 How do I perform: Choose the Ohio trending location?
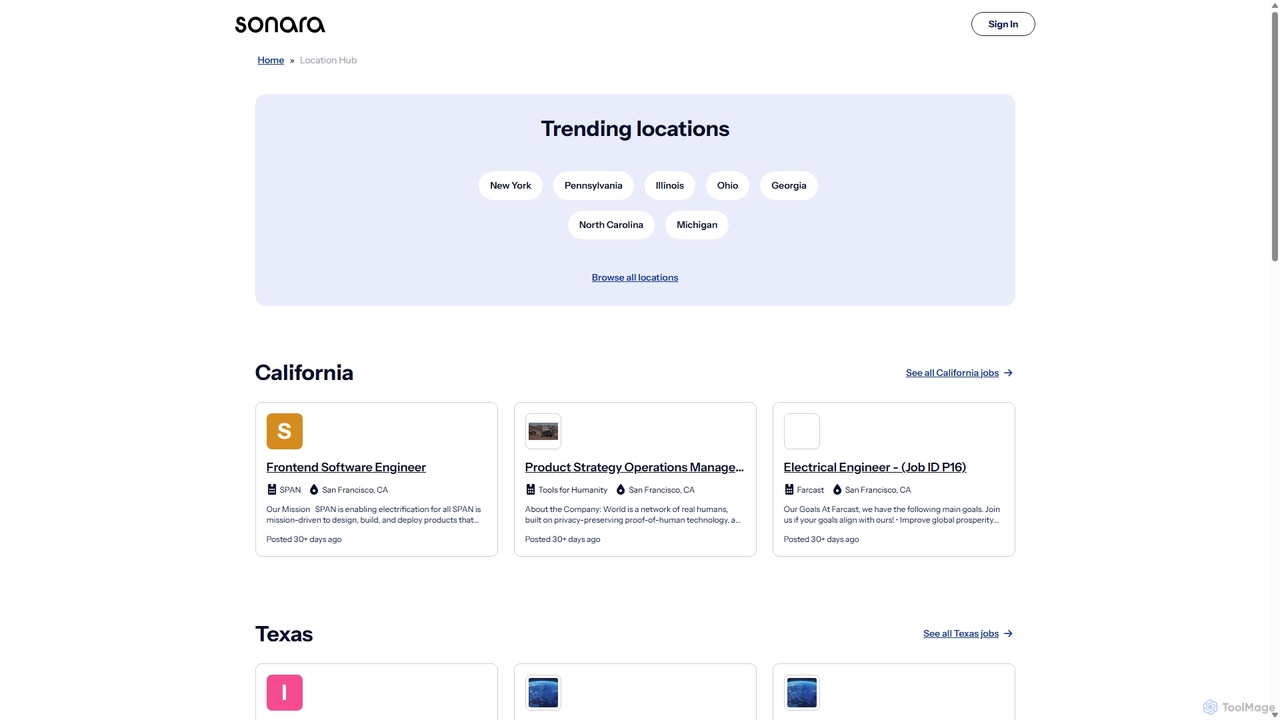pyautogui.click(x=728, y=186)
